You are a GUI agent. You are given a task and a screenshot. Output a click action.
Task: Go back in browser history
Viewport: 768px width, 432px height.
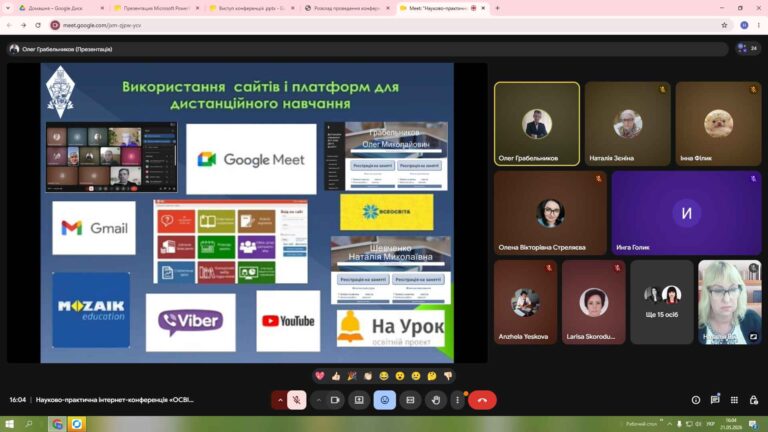click(x=9, y=25)
